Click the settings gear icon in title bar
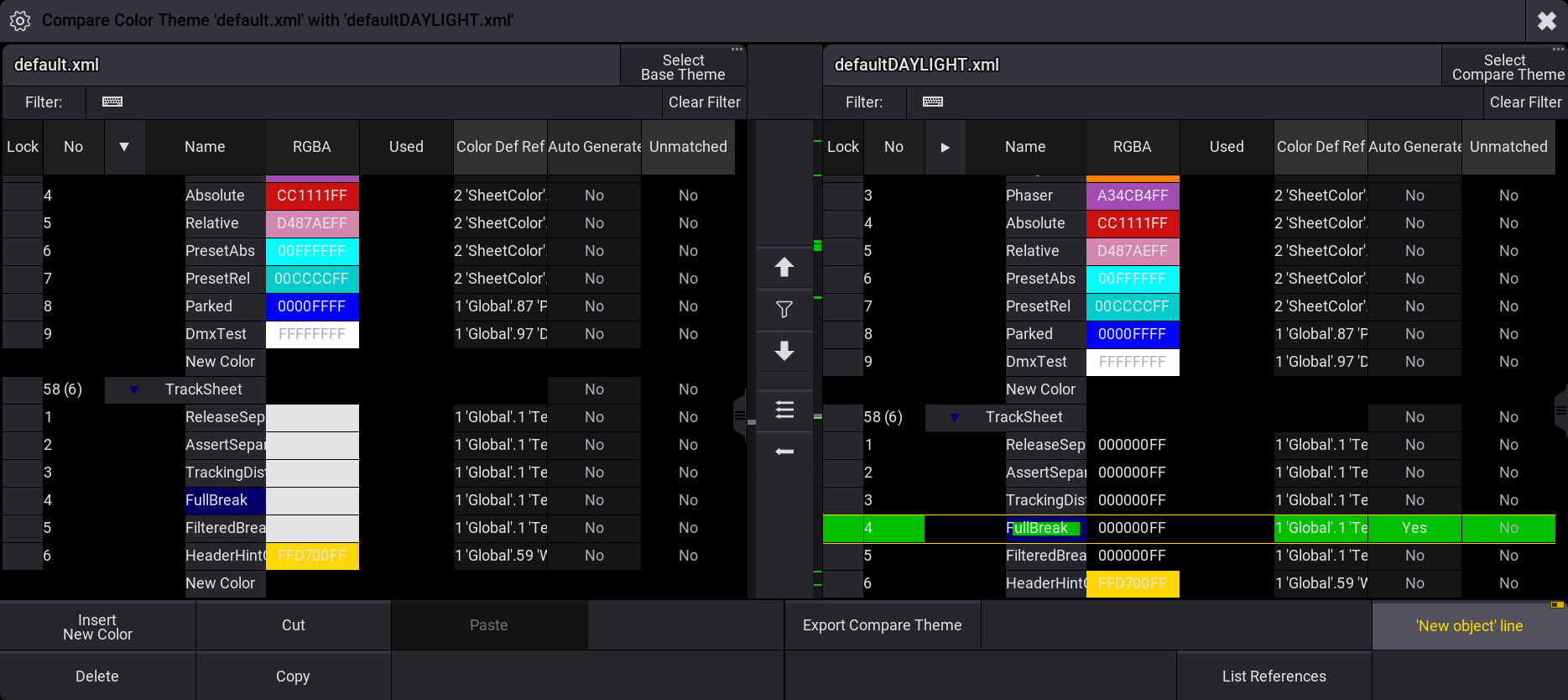1568x700 pixels. [x=20, y=21]
